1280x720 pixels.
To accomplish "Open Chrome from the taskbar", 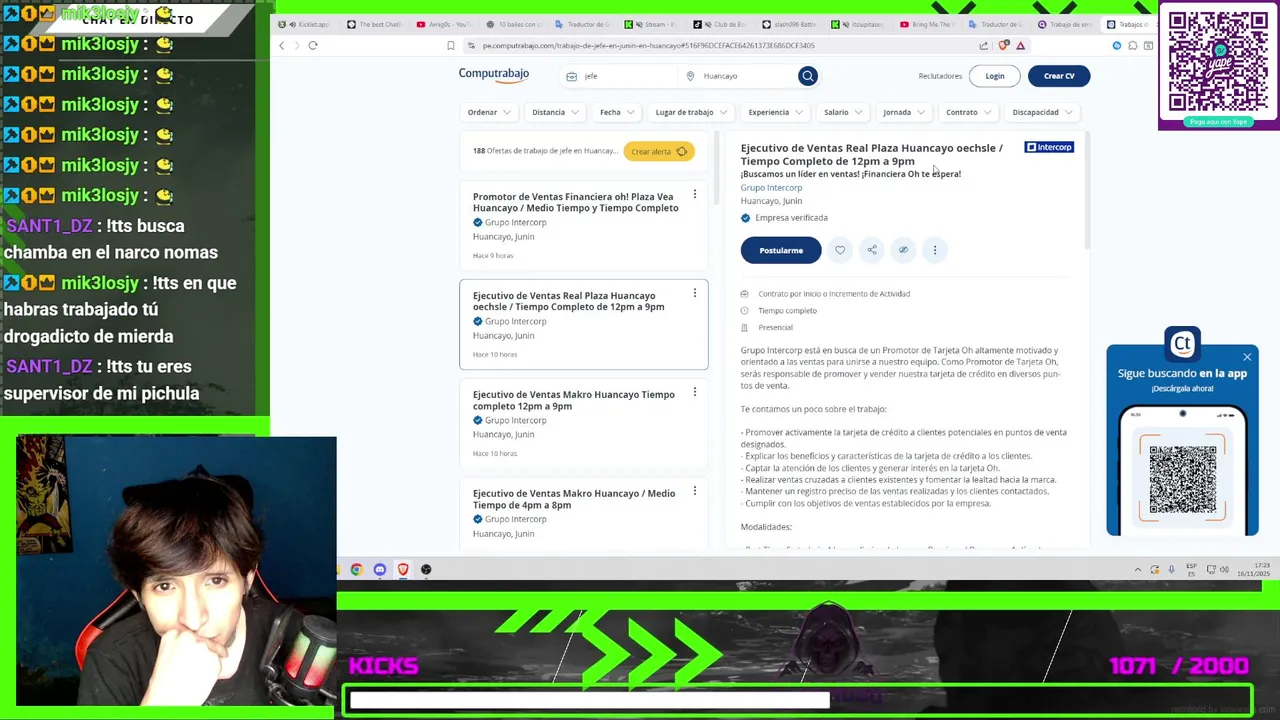I will pyautogui.click(x=356, y=570).
